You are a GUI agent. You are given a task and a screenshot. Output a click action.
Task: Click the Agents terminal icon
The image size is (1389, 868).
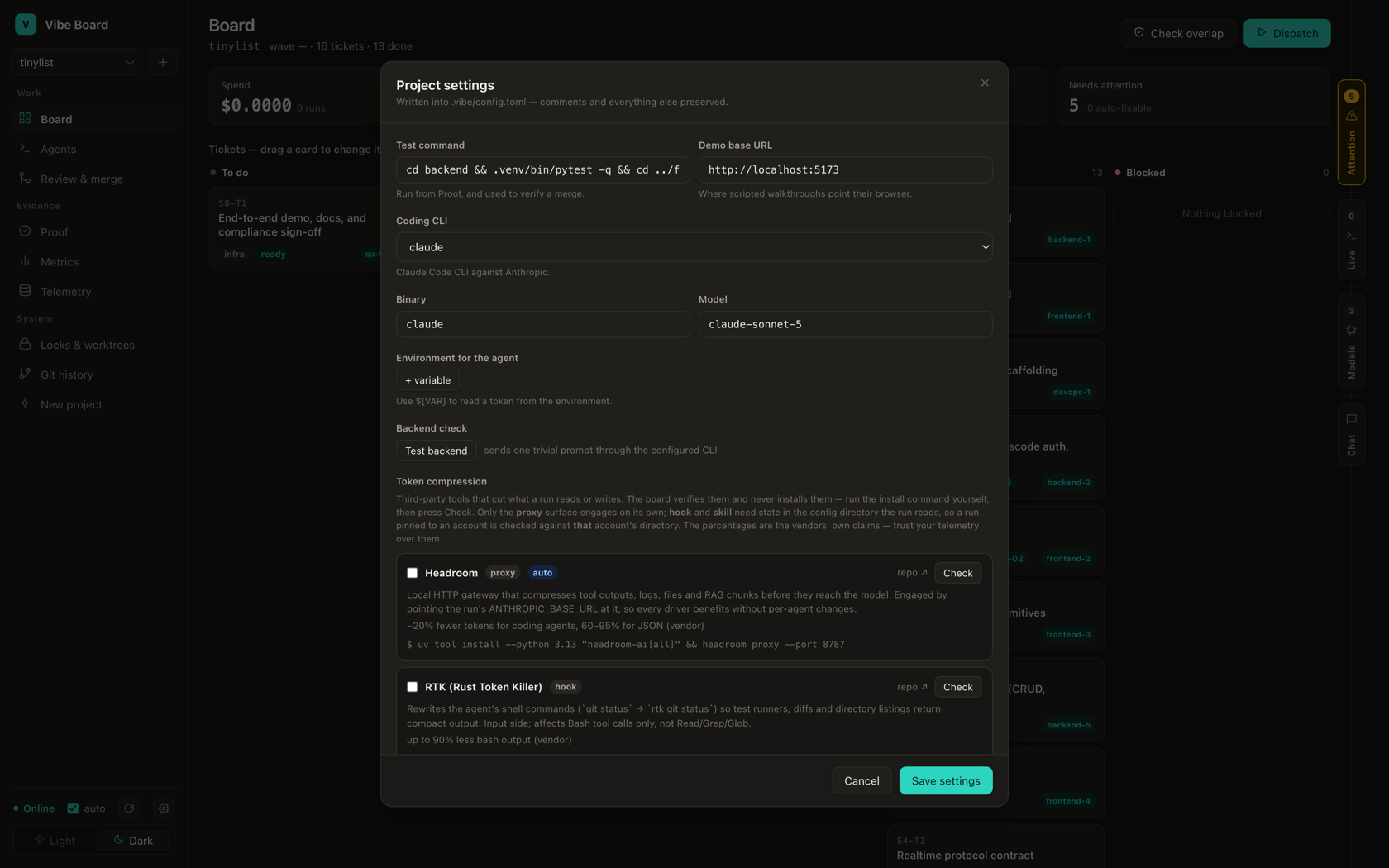25,148
